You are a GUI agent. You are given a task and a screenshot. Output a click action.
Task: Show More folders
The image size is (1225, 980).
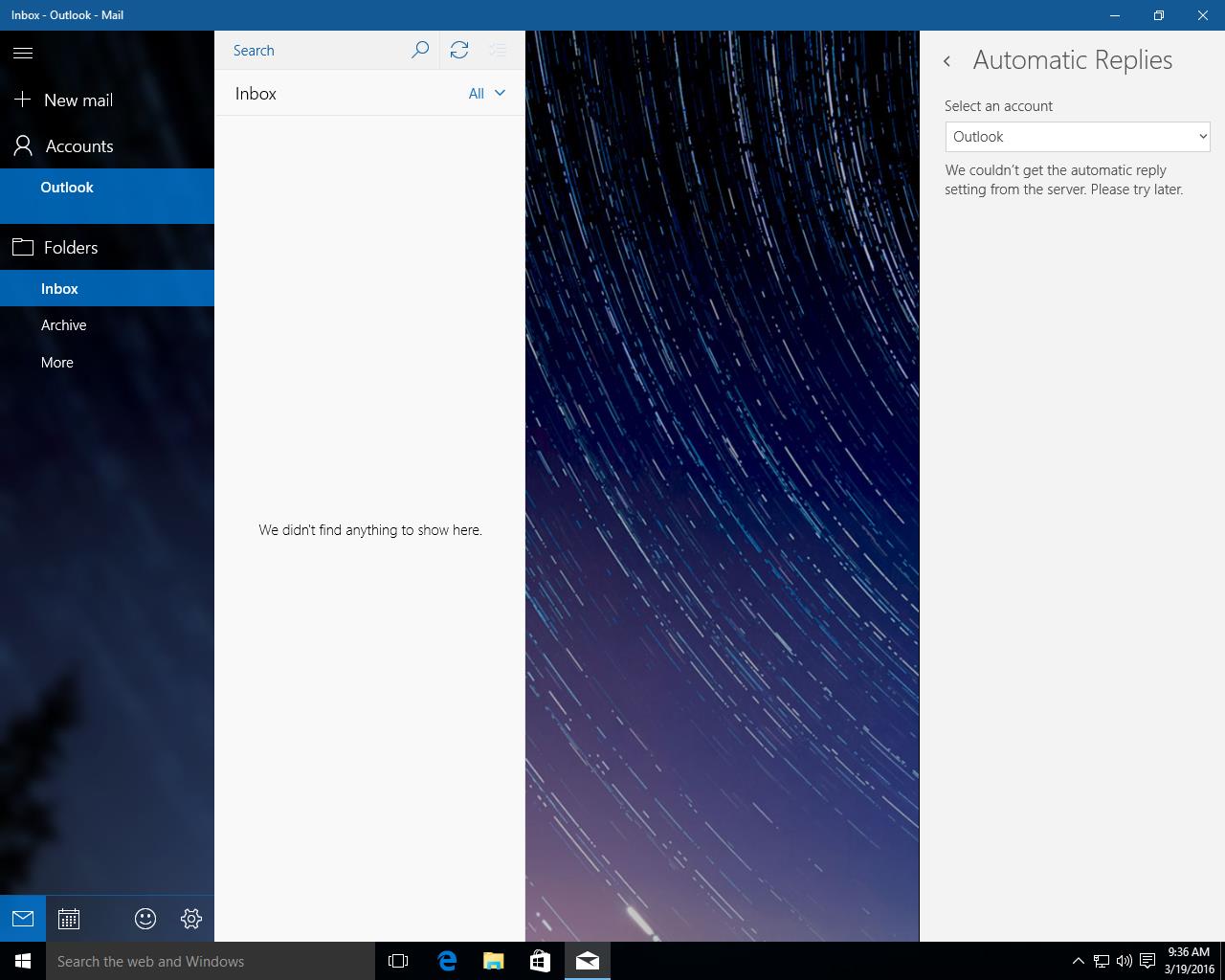point(107,363)
